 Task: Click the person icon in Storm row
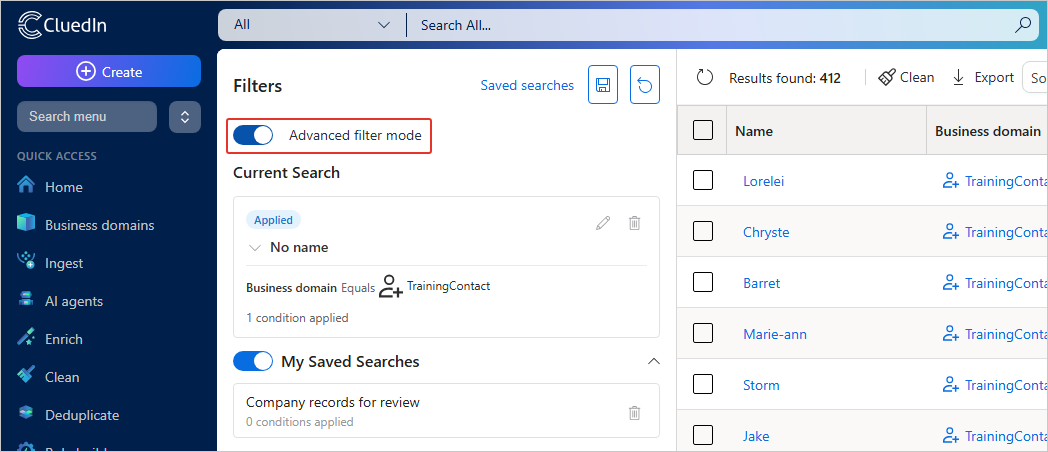click(950, 385)
